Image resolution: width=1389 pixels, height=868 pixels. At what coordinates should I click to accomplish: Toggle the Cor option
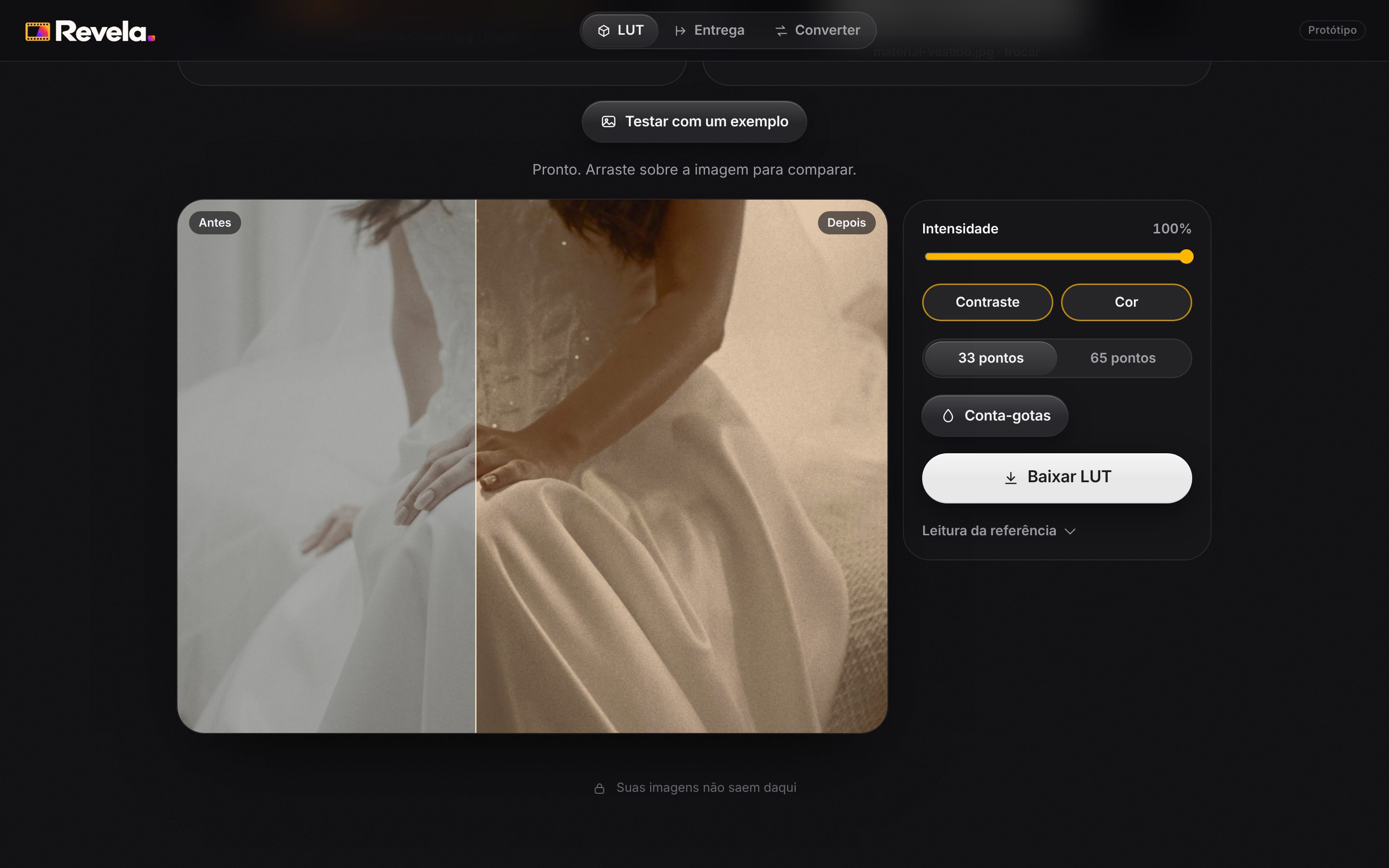(1126, 302)
